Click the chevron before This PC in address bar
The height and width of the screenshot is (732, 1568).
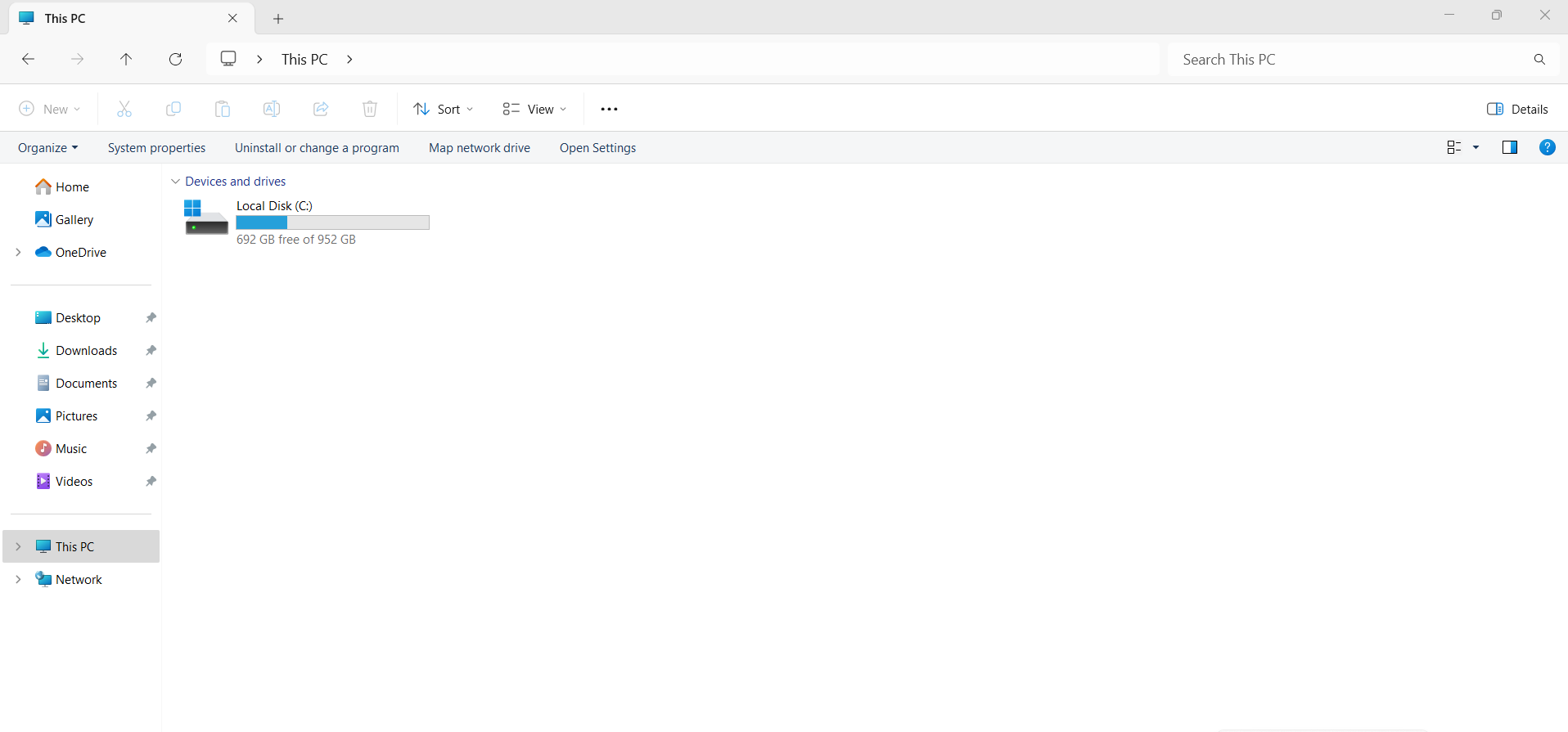[259, 59]
